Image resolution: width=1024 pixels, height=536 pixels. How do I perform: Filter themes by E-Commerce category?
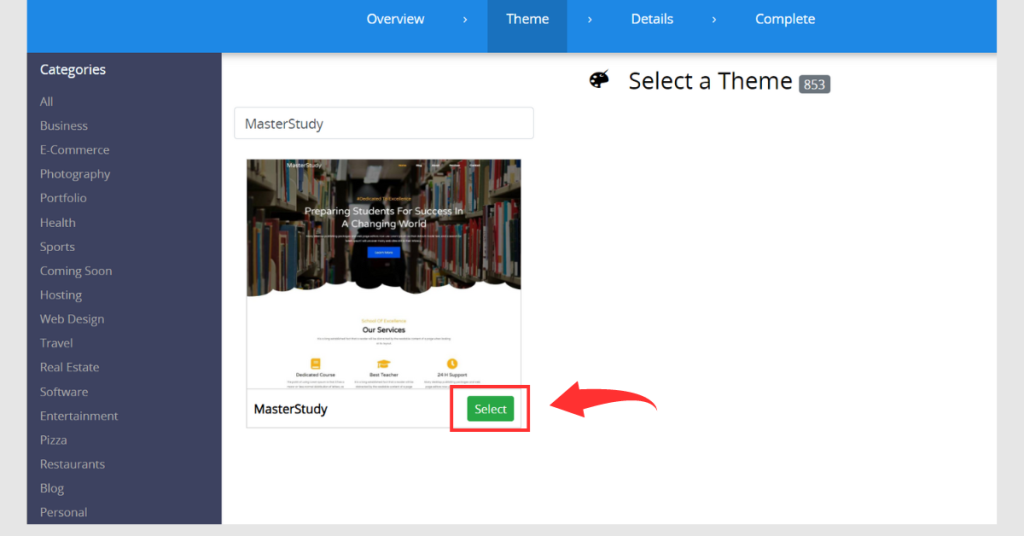pos(74,150)
